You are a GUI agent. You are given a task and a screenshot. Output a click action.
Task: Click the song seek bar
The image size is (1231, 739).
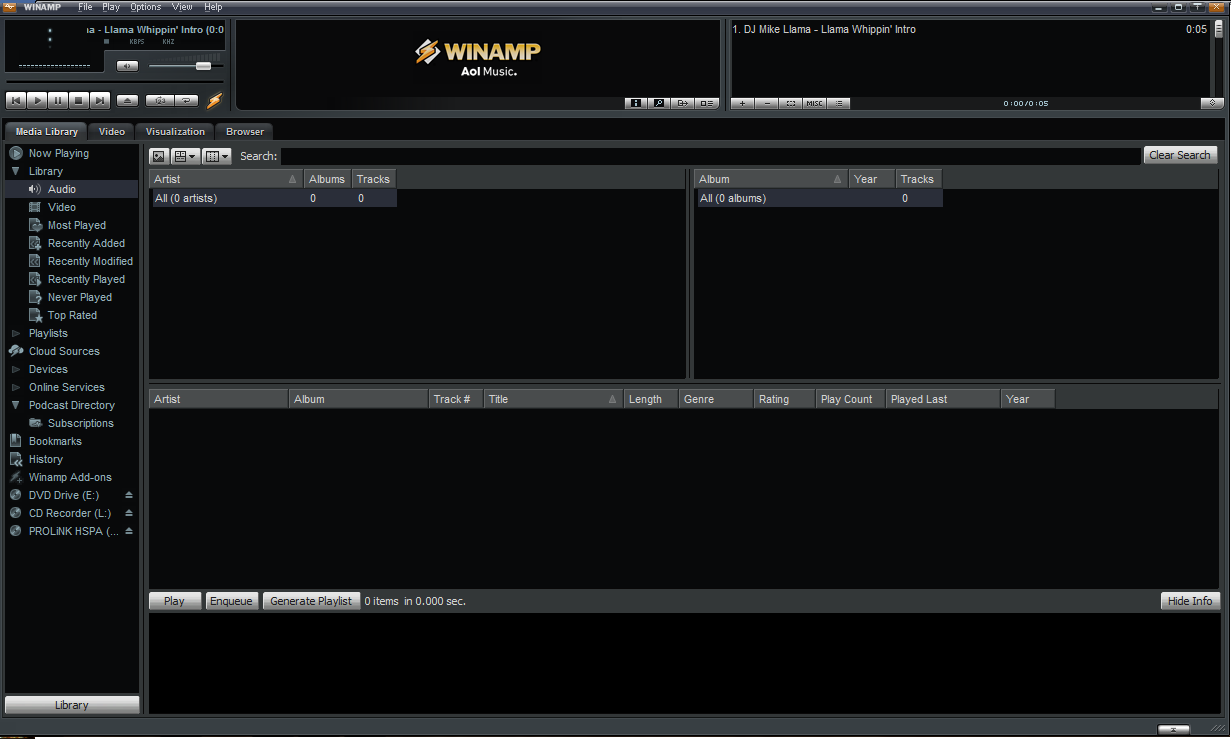[114, 82]
